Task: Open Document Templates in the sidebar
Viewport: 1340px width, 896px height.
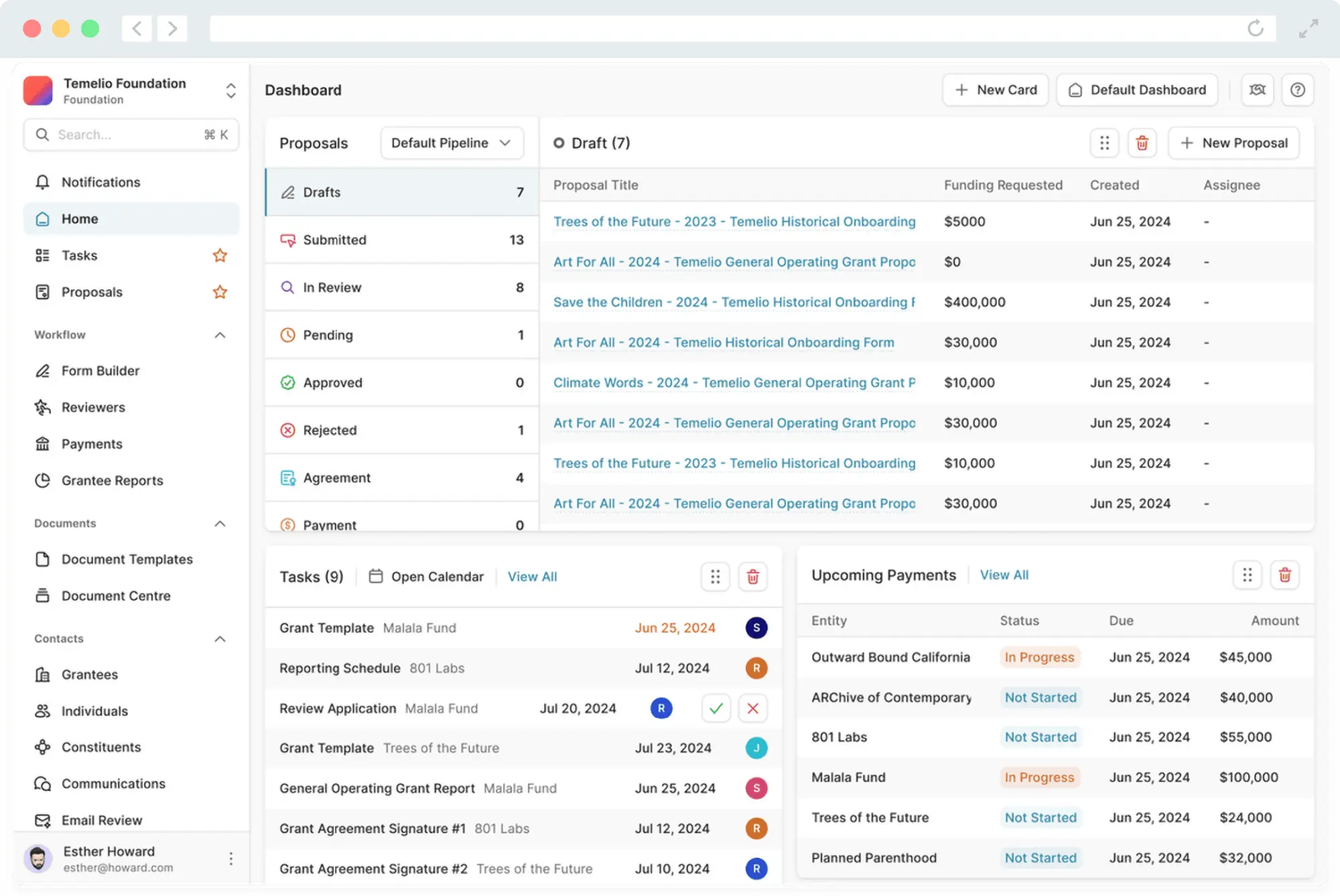Action: point(131,559)
